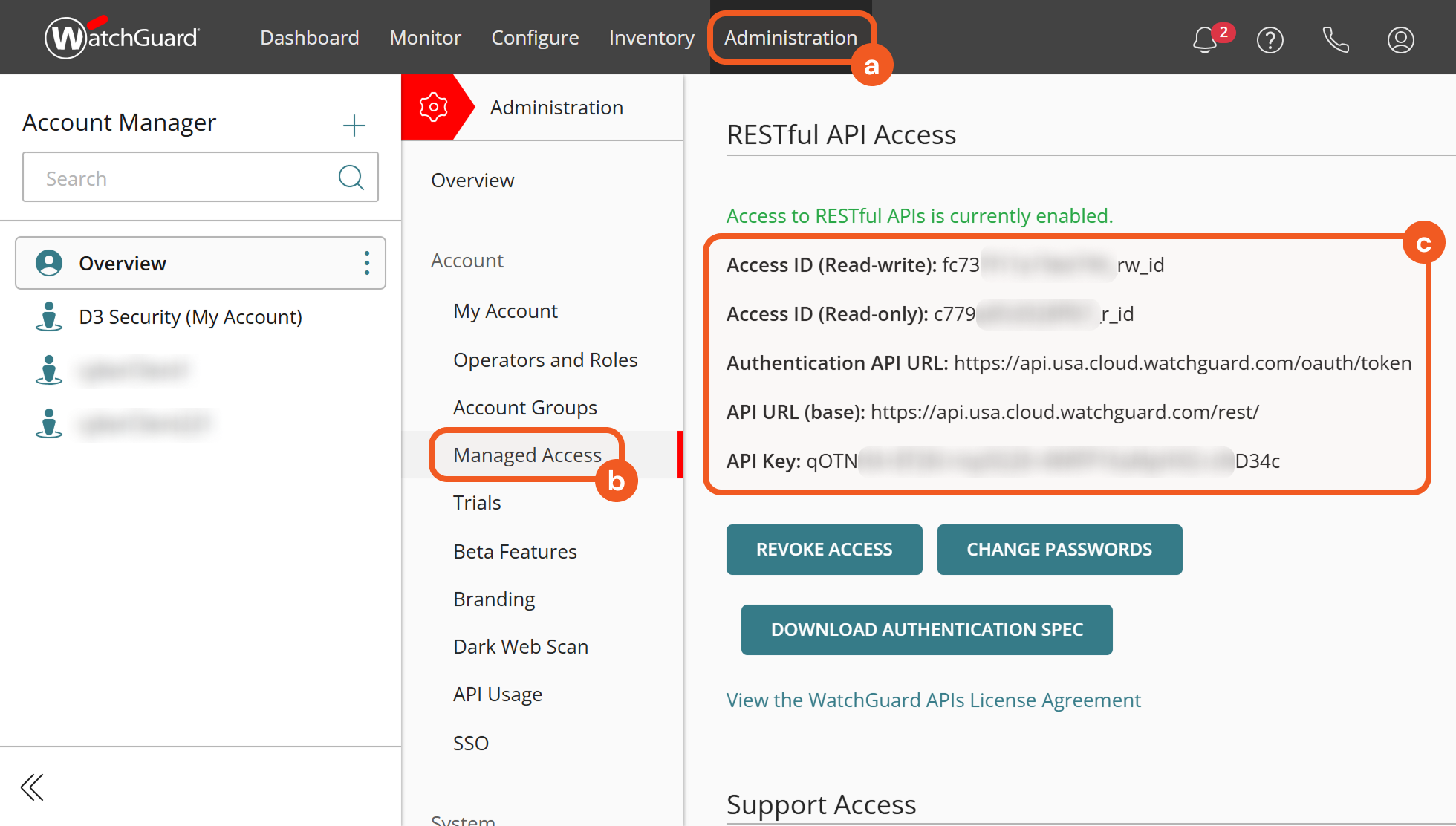The width and height of the screenshot is (1456, 826).
Task: Click the Change Passwords button
Action: click(x=1059, y=550)
